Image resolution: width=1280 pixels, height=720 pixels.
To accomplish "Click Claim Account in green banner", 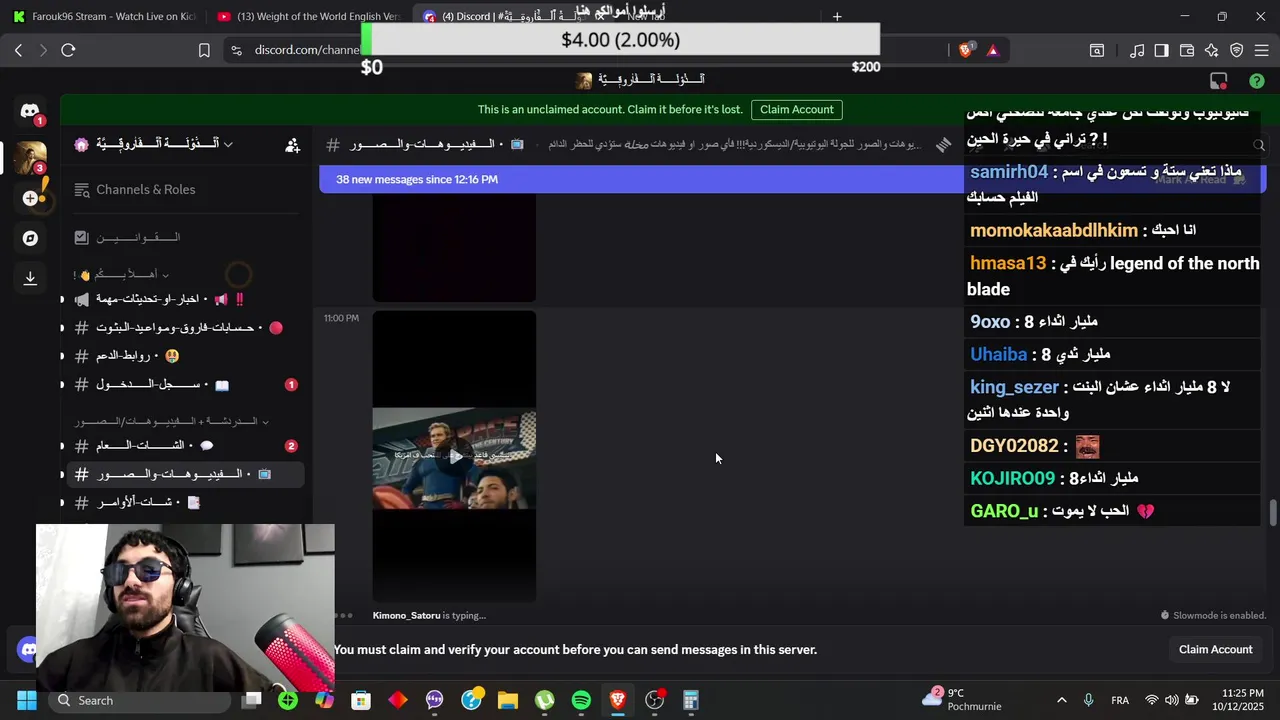I will tap(796, 110).
